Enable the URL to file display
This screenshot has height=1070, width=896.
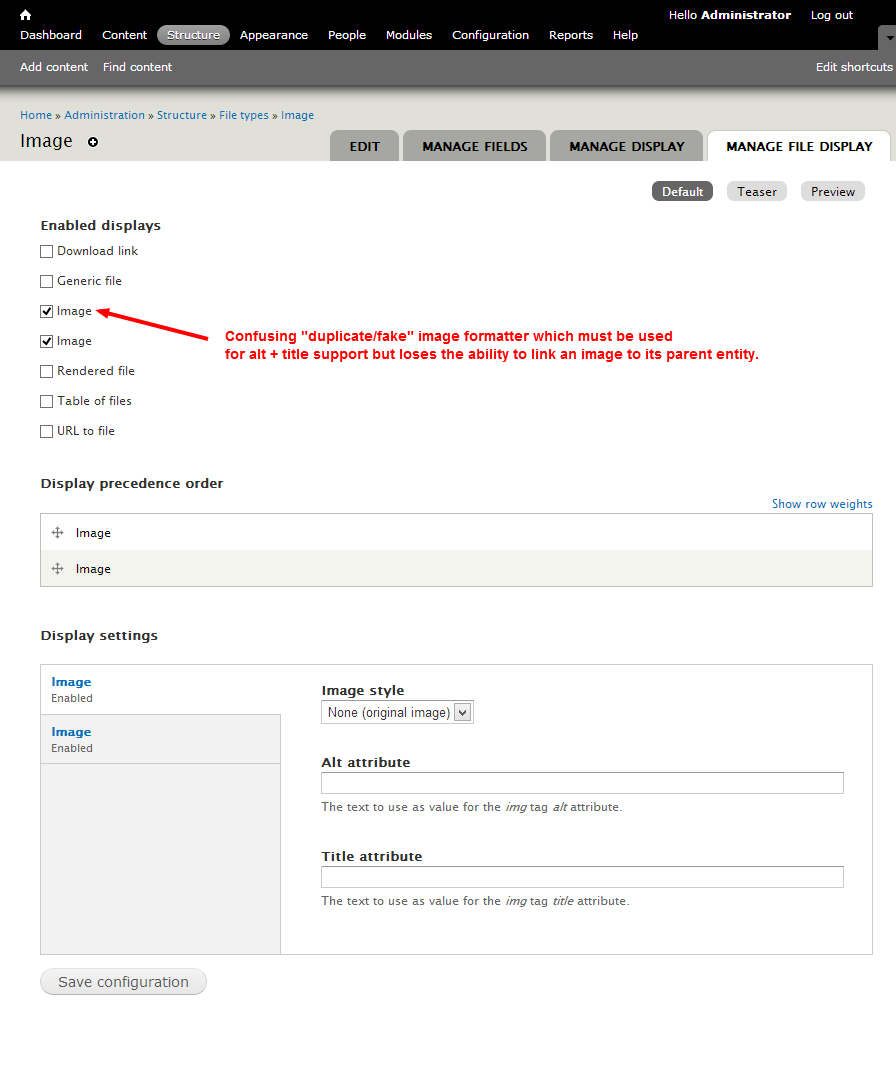46,430
